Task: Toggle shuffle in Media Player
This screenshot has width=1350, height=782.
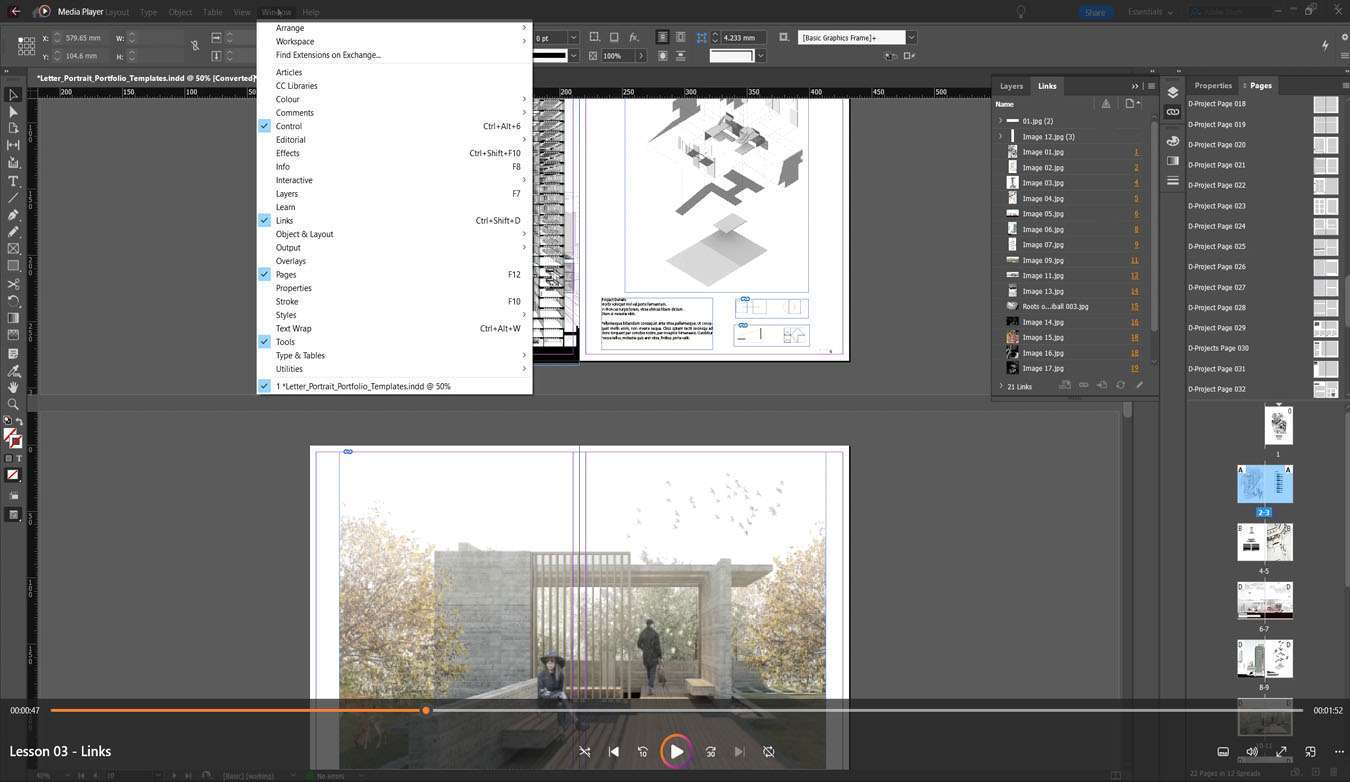Action: (585, 752)
